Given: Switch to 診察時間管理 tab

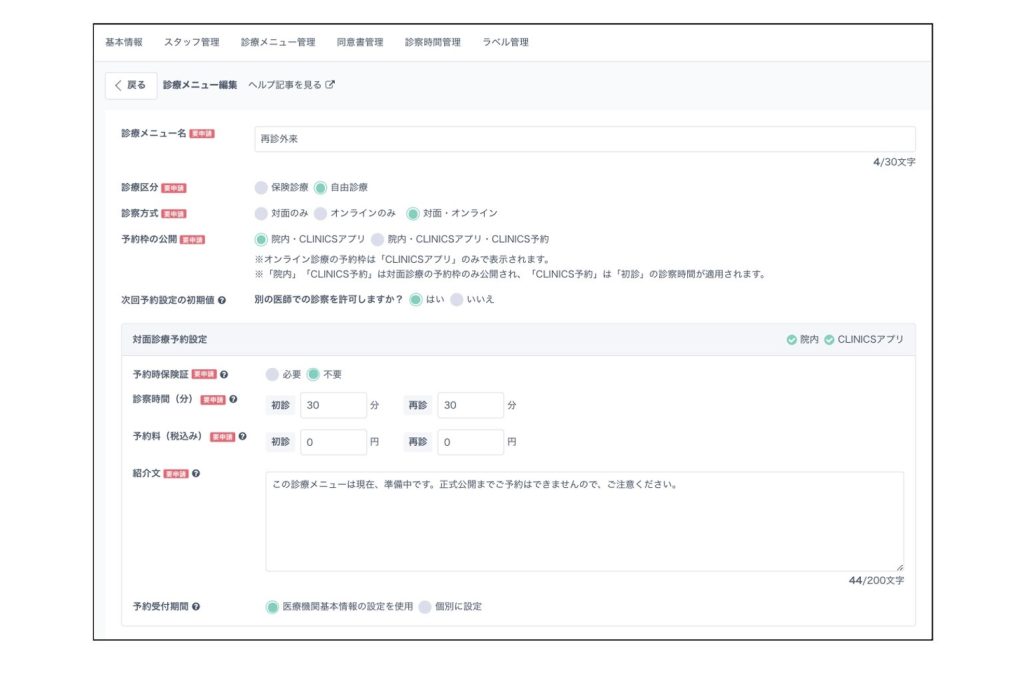Looking at the screenshot, I should [x=432, y=42].
